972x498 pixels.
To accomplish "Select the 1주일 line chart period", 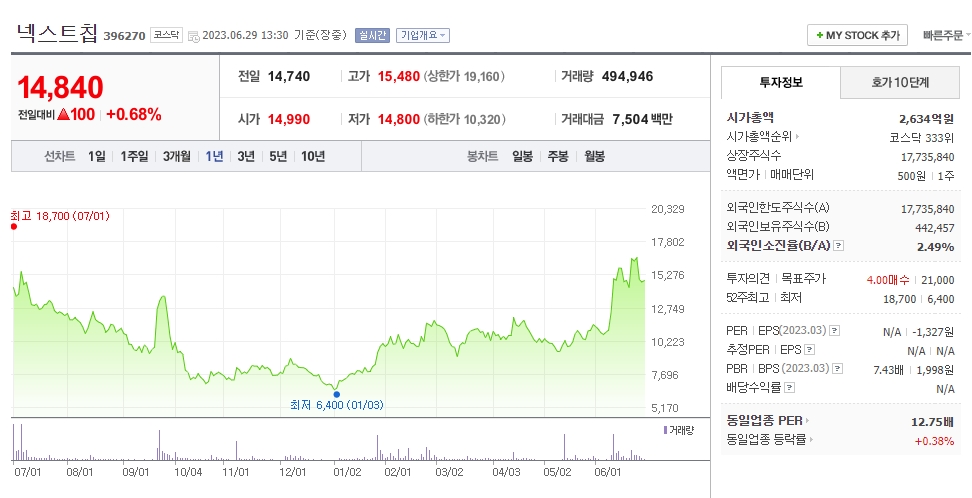I will coord(135,156).
